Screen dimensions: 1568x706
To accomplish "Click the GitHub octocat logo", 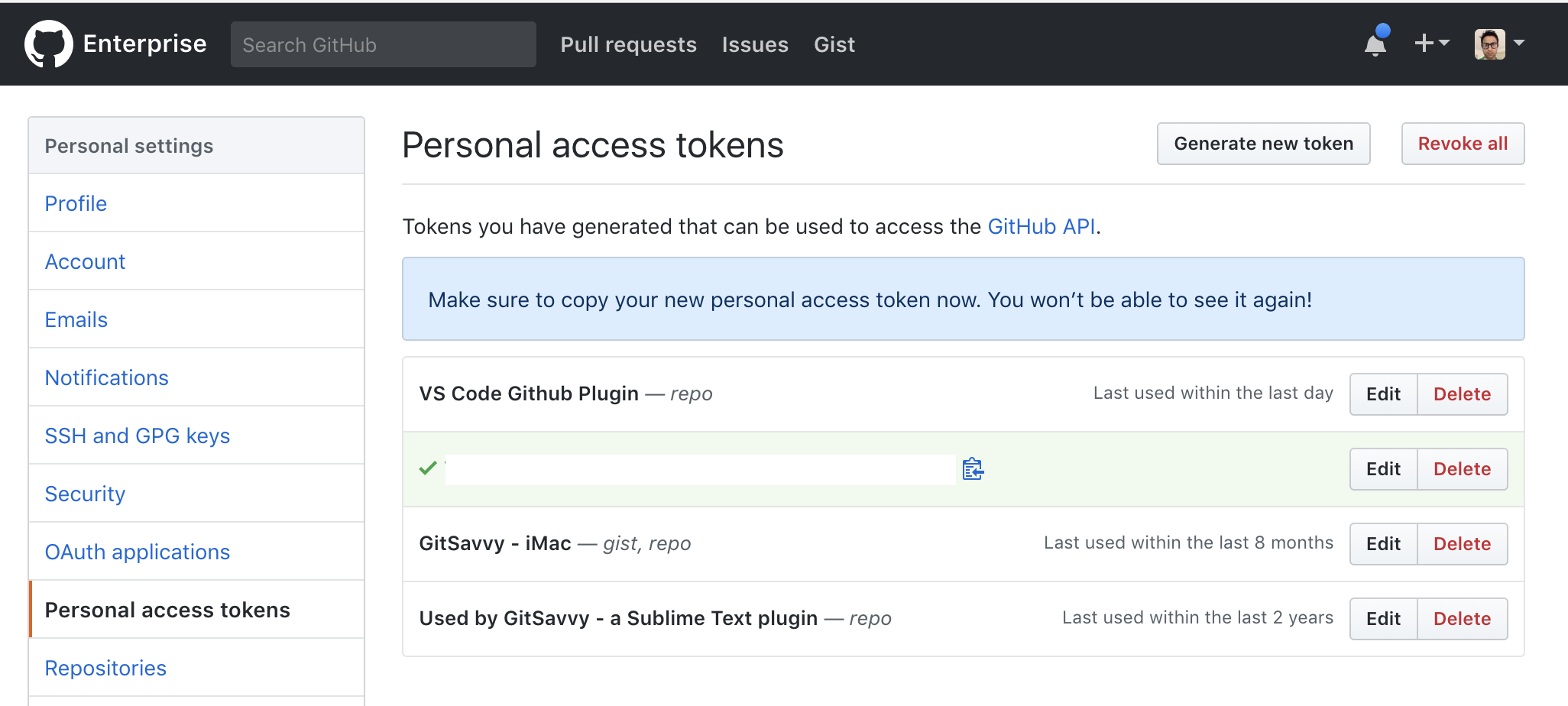I will pos(47,44).
